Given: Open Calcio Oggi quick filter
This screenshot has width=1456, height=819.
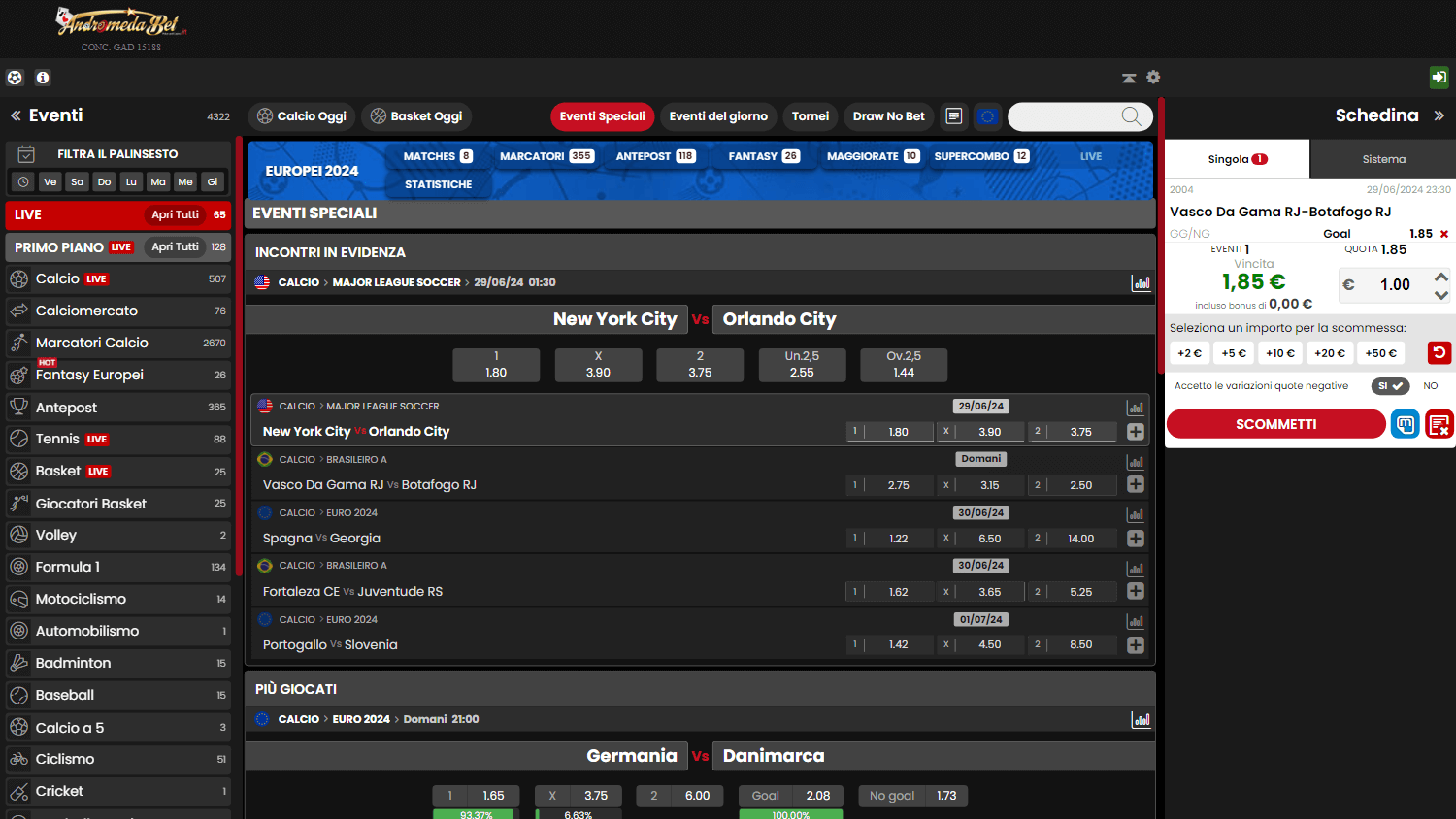Looking at the screenshot, I should [x=302, y=116].
